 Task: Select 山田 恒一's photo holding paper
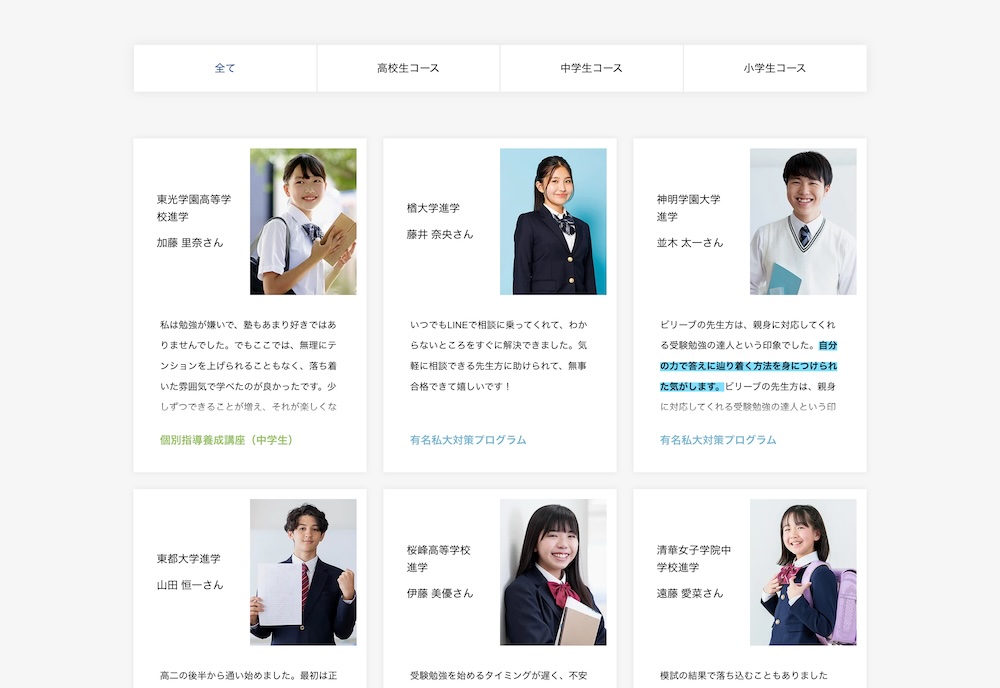click(303, 572)
